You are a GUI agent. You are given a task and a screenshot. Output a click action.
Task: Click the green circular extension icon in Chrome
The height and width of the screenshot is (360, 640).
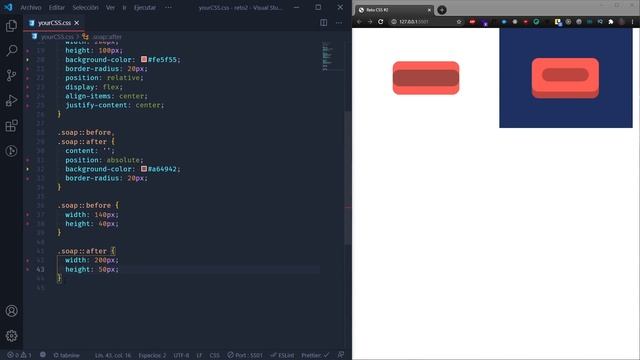click(536, 22)
